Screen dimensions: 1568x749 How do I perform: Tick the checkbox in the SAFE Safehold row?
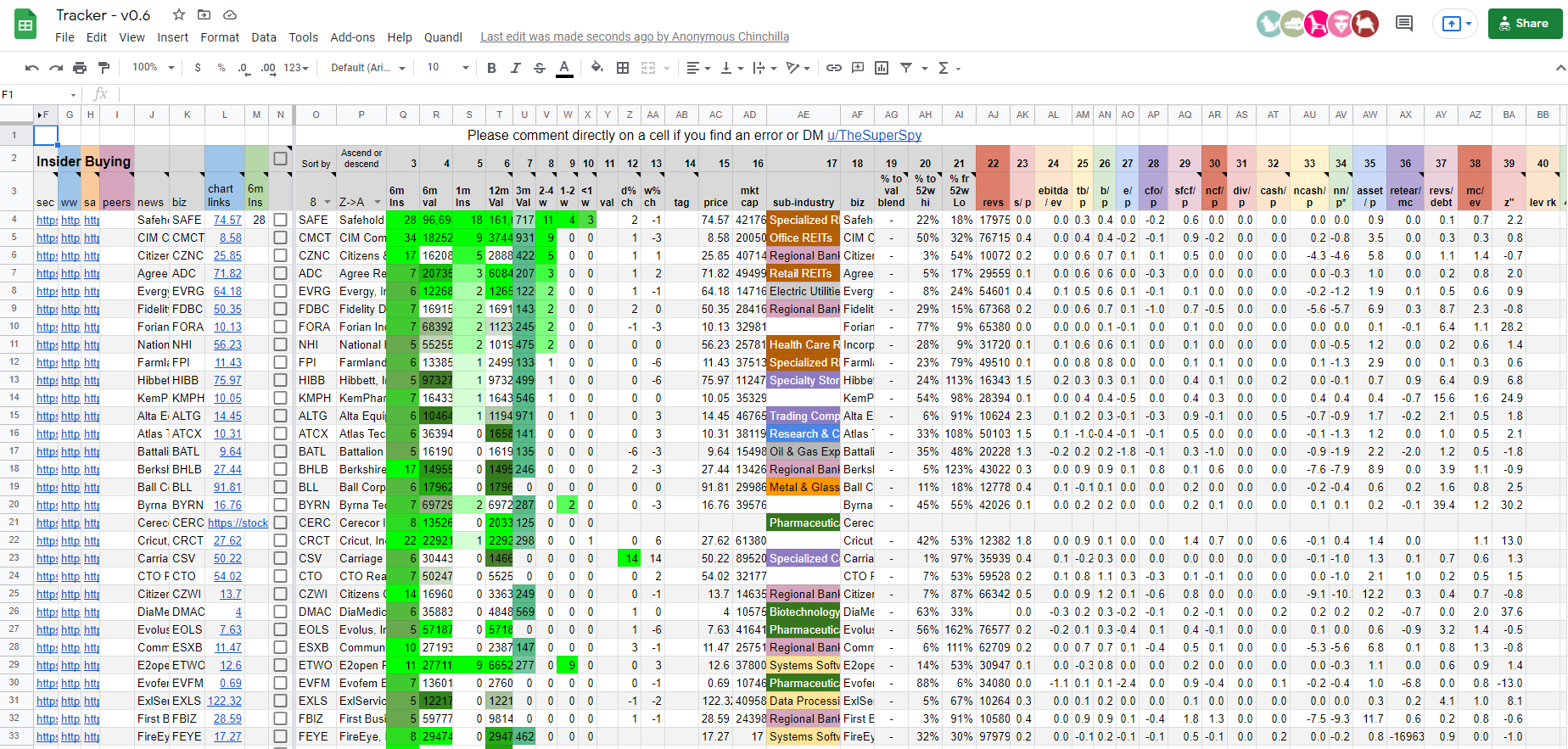tap(280, 220)
